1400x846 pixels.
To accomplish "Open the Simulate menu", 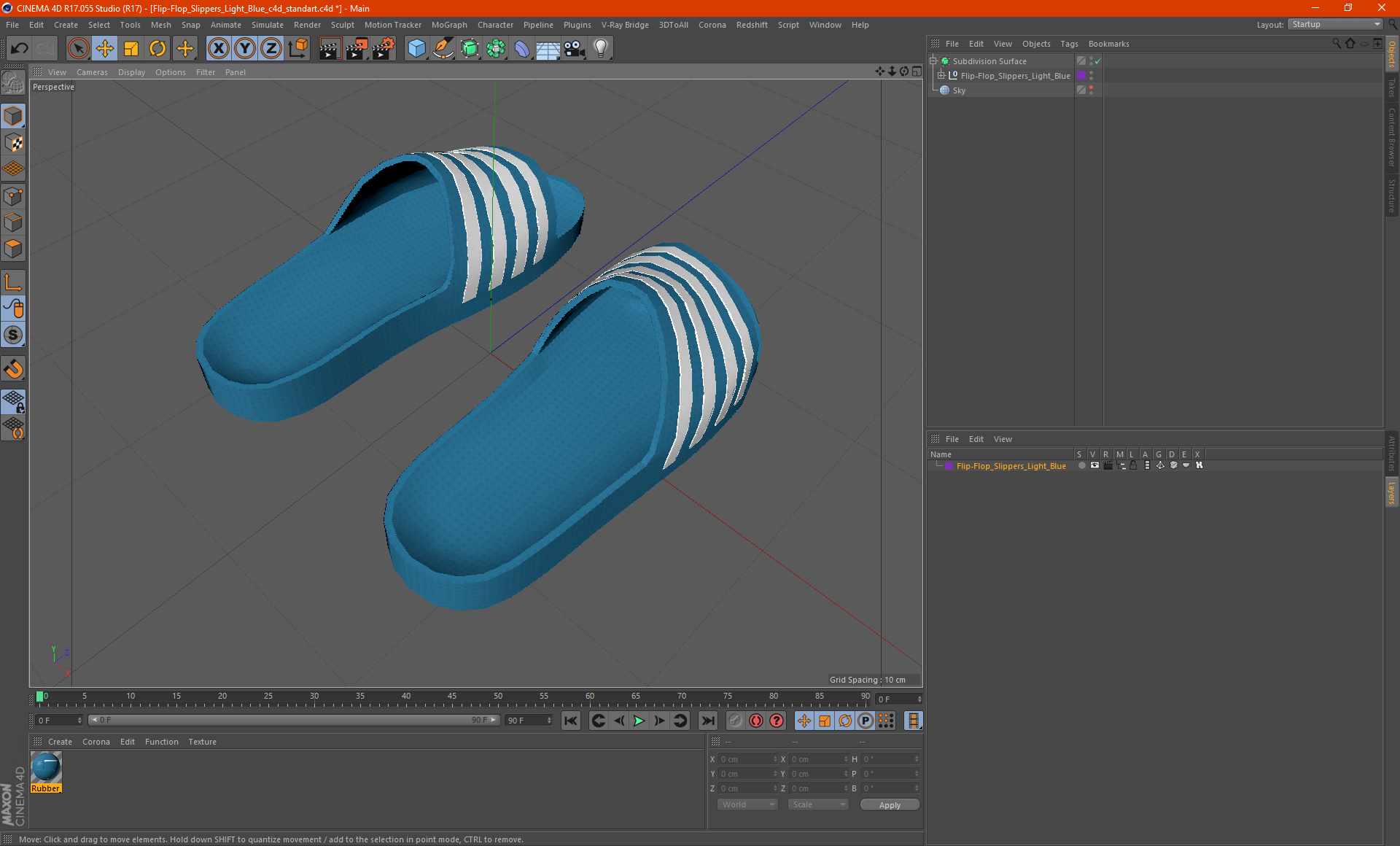I will coord(268,25).
